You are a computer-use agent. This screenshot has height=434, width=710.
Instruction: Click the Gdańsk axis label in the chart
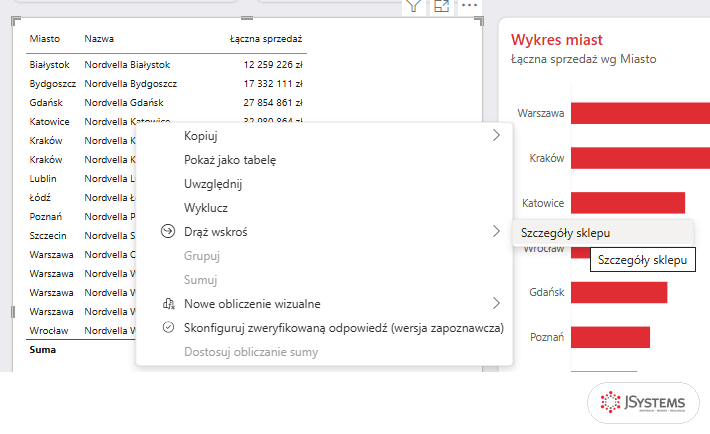[547, 293]
